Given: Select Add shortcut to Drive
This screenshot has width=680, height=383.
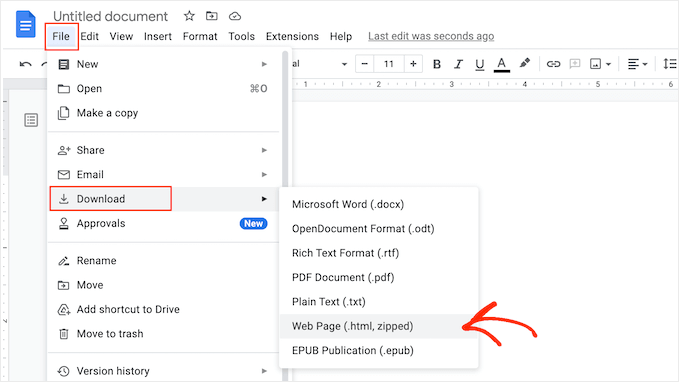Looking at the screenshot, I should (163, 309).
